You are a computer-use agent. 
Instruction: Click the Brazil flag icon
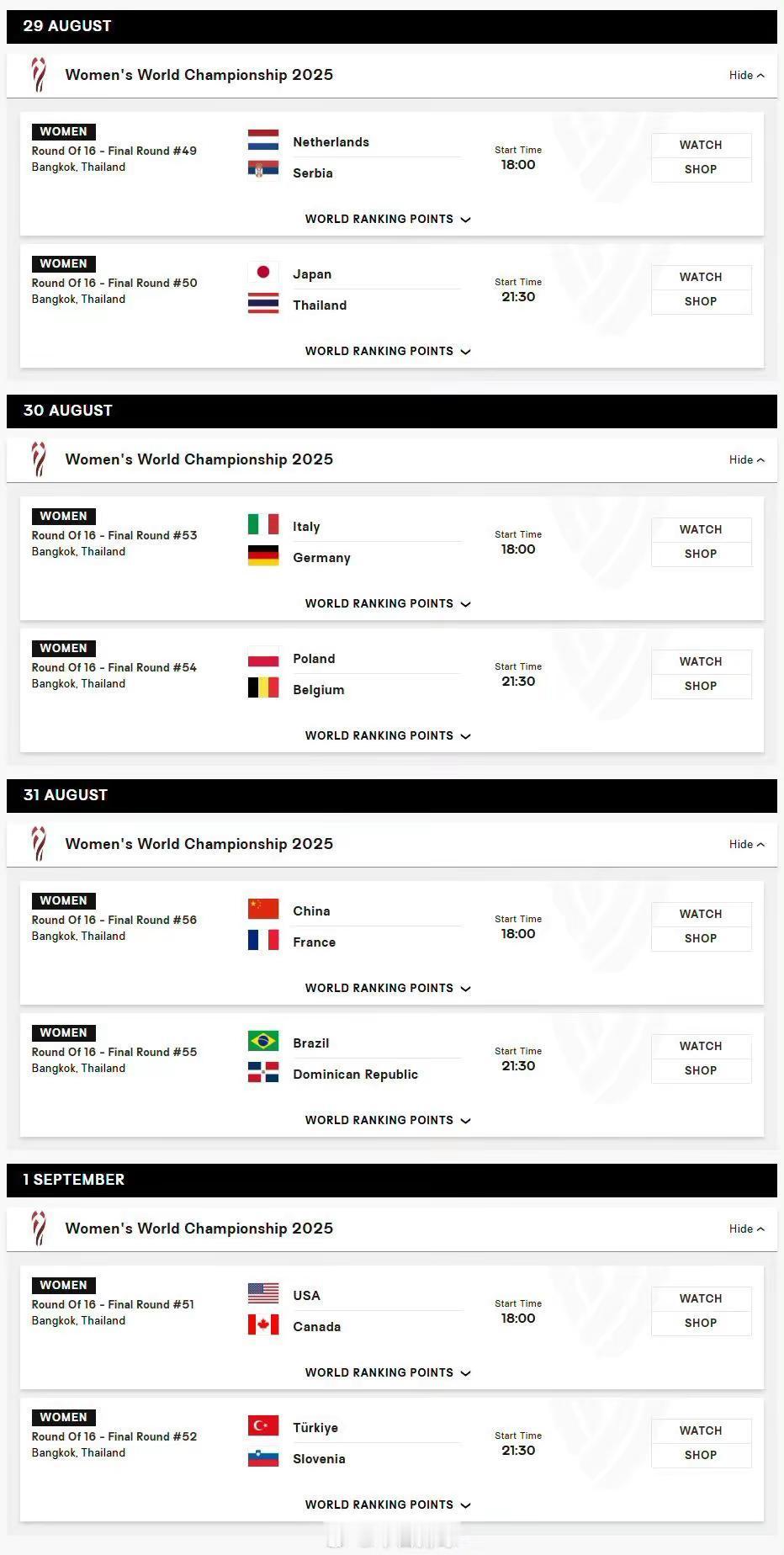[x=263, y=1041]
